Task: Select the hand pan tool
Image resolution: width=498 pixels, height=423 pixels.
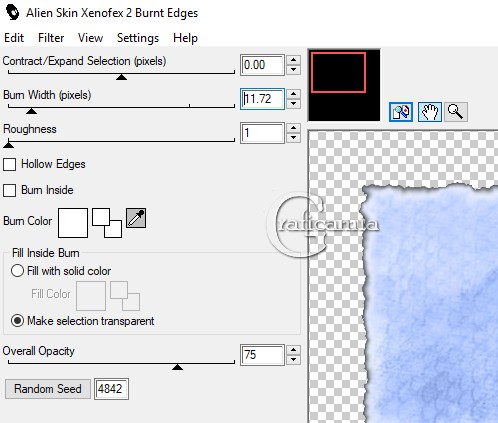Action: point(430,112)
